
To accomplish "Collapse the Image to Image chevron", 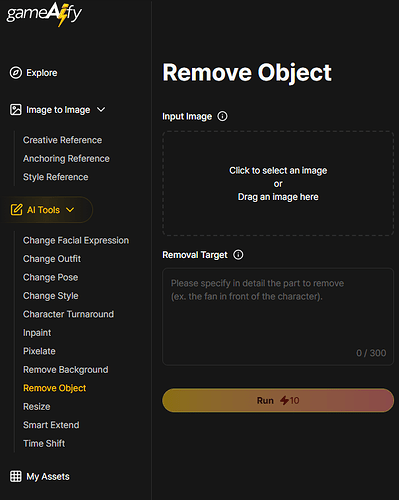I will coord(101,109).
